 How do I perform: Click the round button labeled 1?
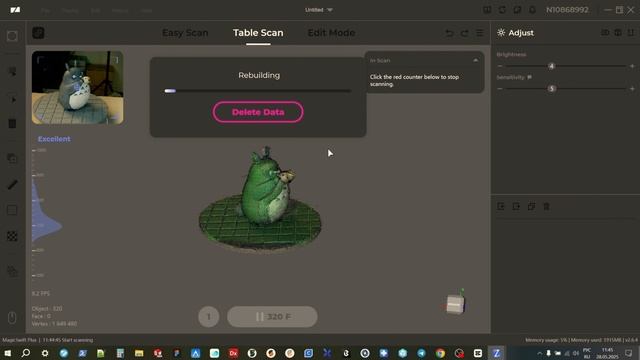209,317
